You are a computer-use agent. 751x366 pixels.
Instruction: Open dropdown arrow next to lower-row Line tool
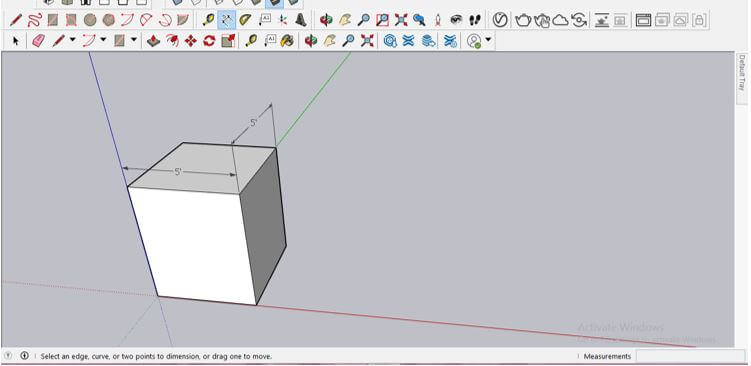click(x=73, y=40)
